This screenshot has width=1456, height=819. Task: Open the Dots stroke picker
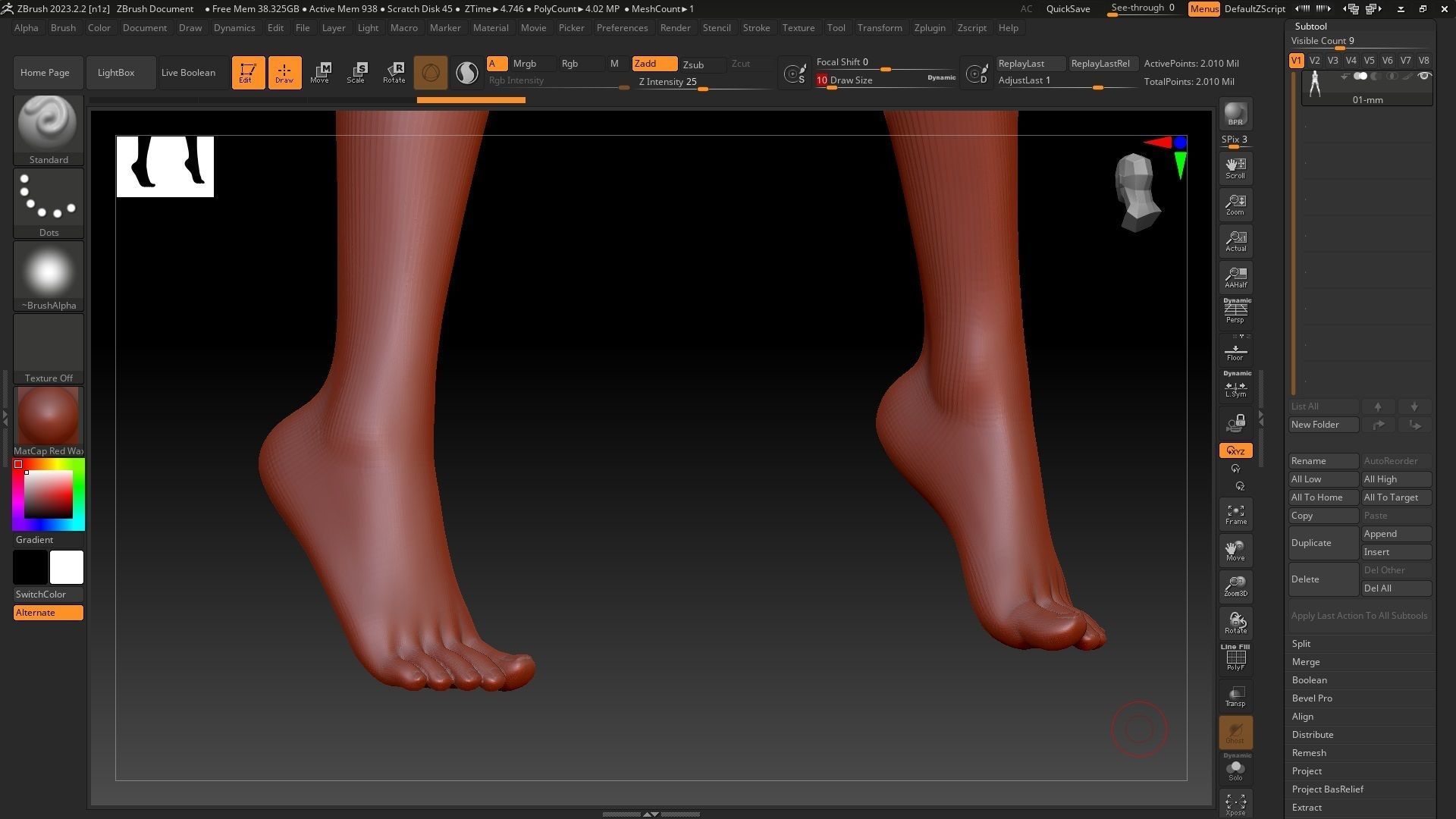pos(49,202)
